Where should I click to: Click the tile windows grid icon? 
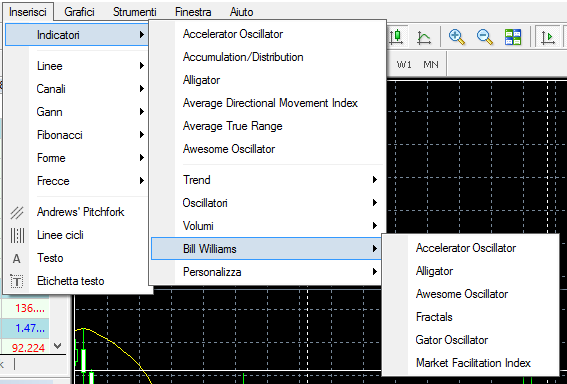pyautogui.click(x=513, y=37)
